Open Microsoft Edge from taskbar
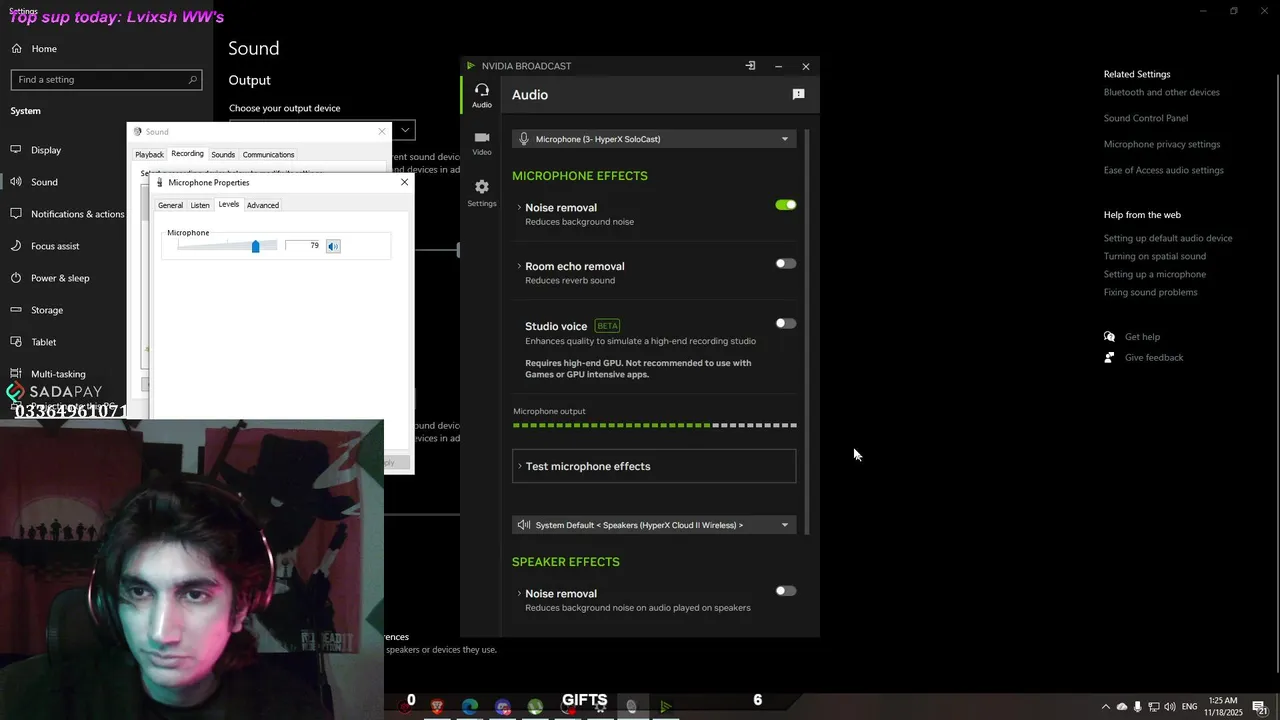Screen dimensions: 1280x720 click(x=470, y=707)
